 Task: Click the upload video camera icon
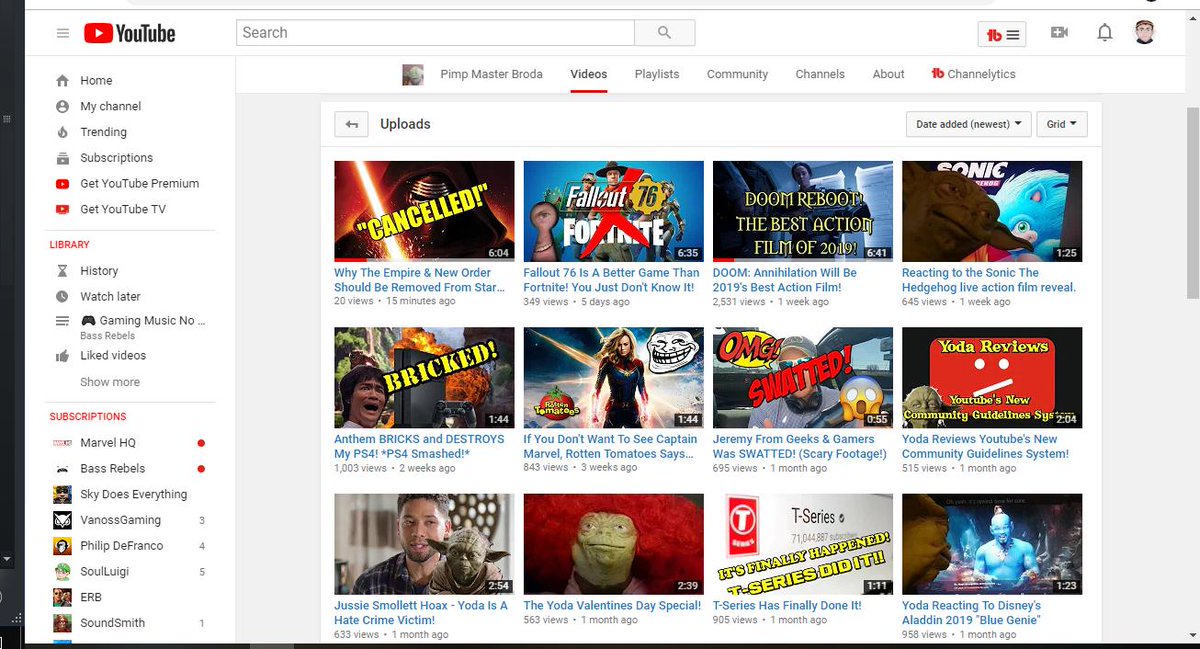click(x=1059, y=33)
